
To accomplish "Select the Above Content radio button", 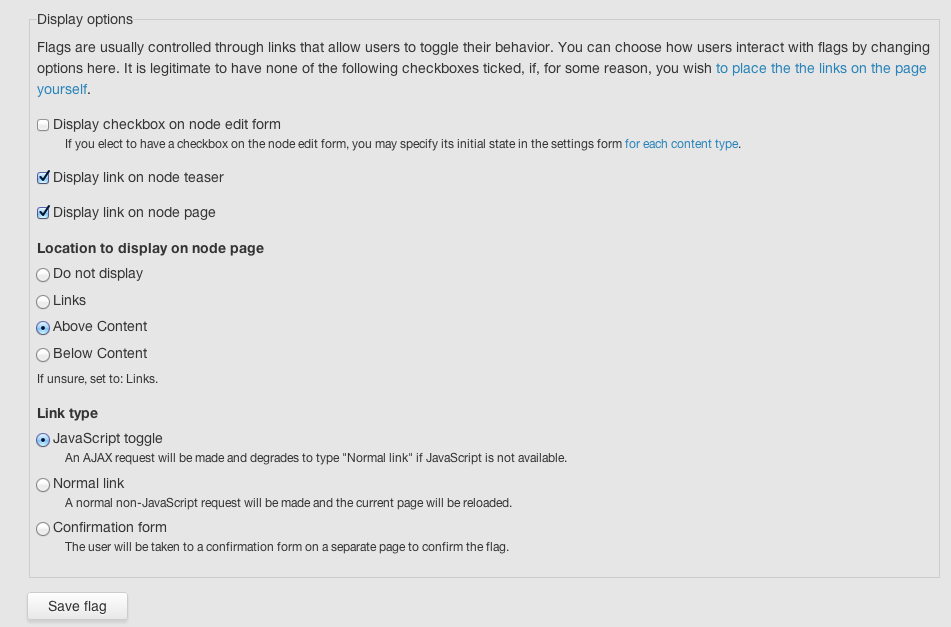I will pos(43,327).
